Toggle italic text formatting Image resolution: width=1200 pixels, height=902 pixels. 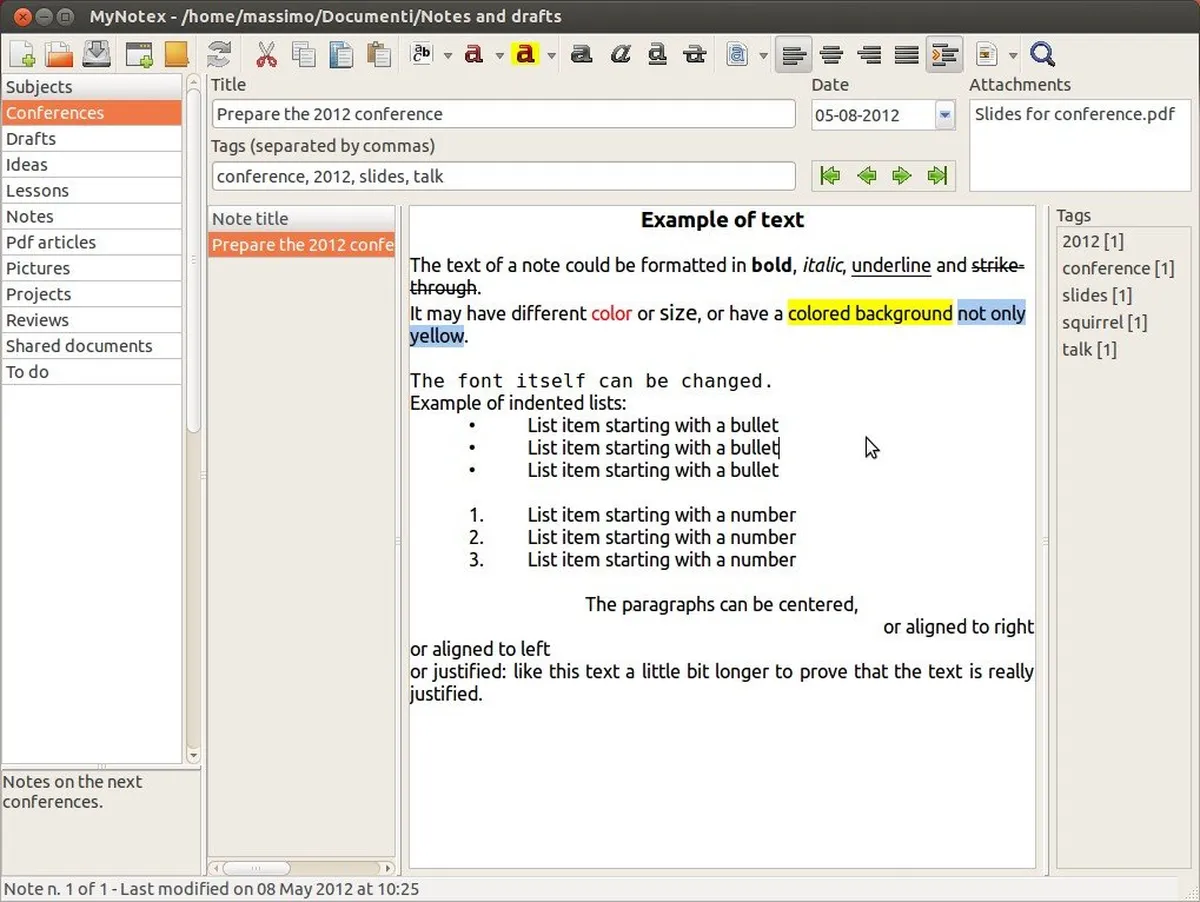(x=619, y=54)
